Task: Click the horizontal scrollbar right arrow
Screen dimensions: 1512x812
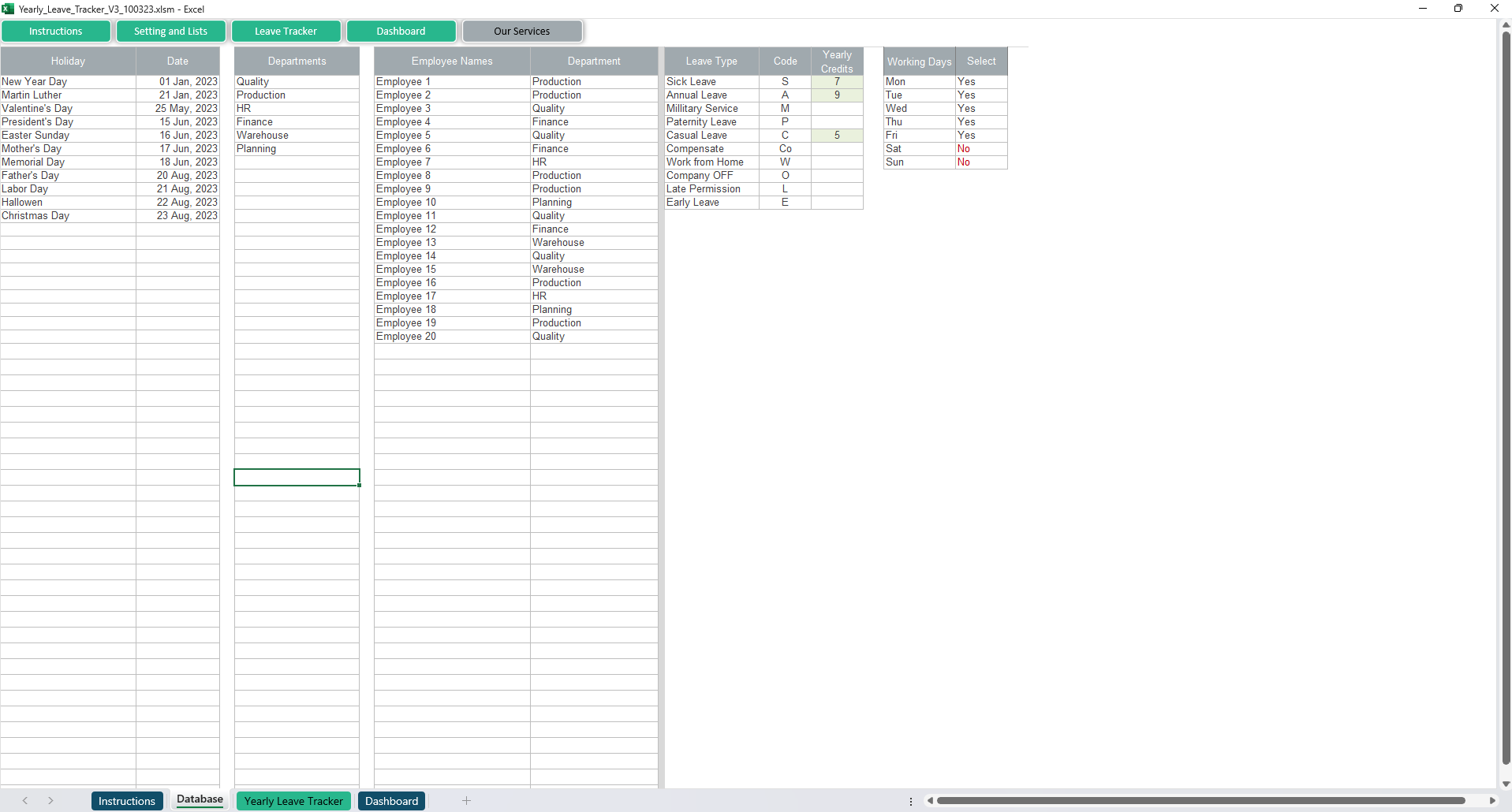Action: pos(1492,801)
